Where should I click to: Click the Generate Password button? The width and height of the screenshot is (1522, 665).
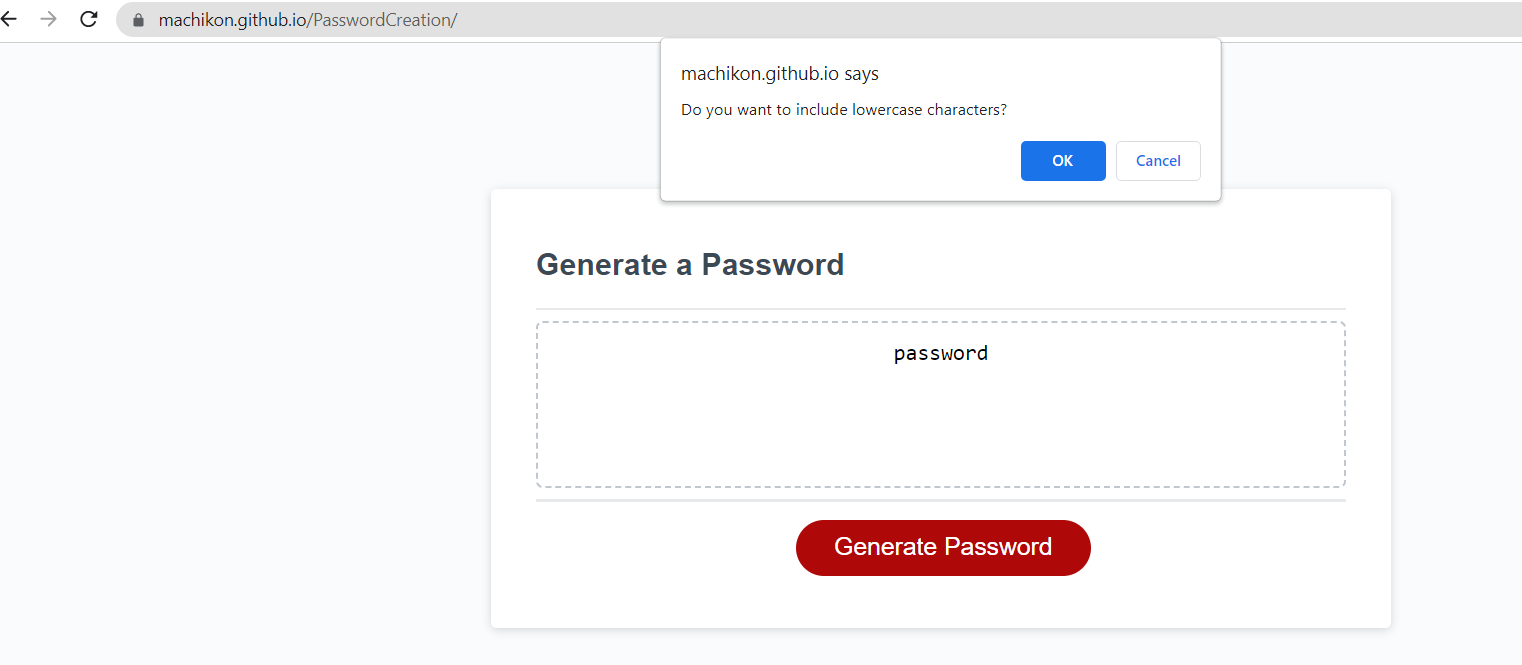(x=942, y=547)
